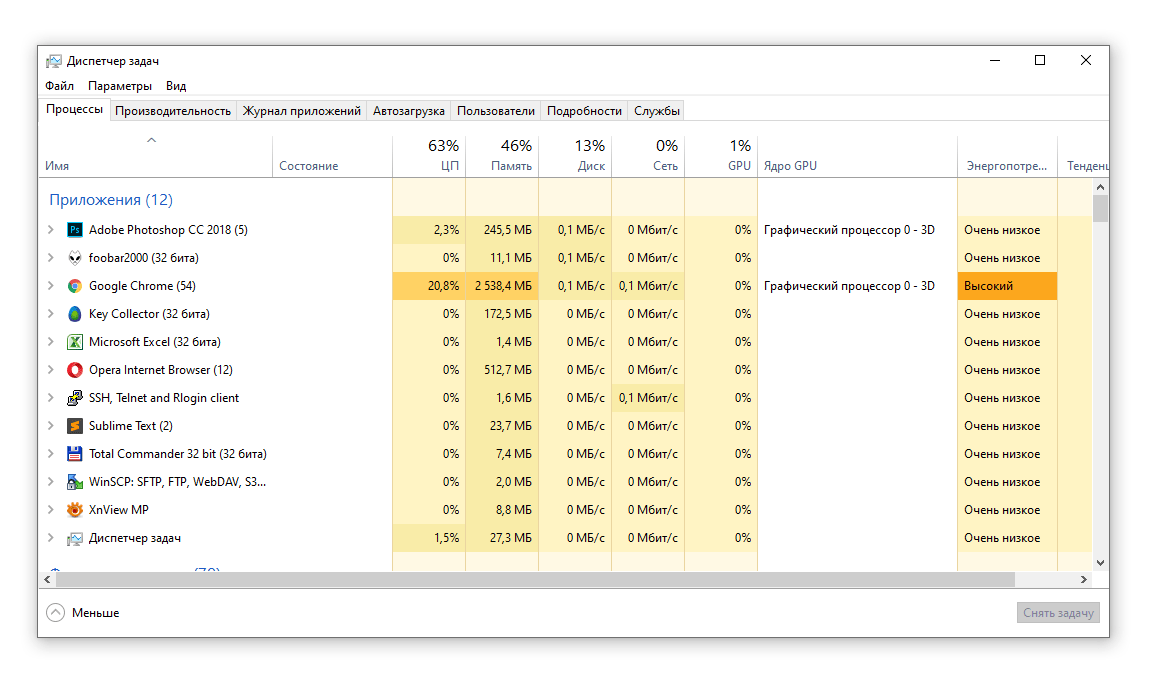Expand the Google Chrome (54) process group
The width and height of the screenshot is (1158, 692).
(x=50, y=286)
